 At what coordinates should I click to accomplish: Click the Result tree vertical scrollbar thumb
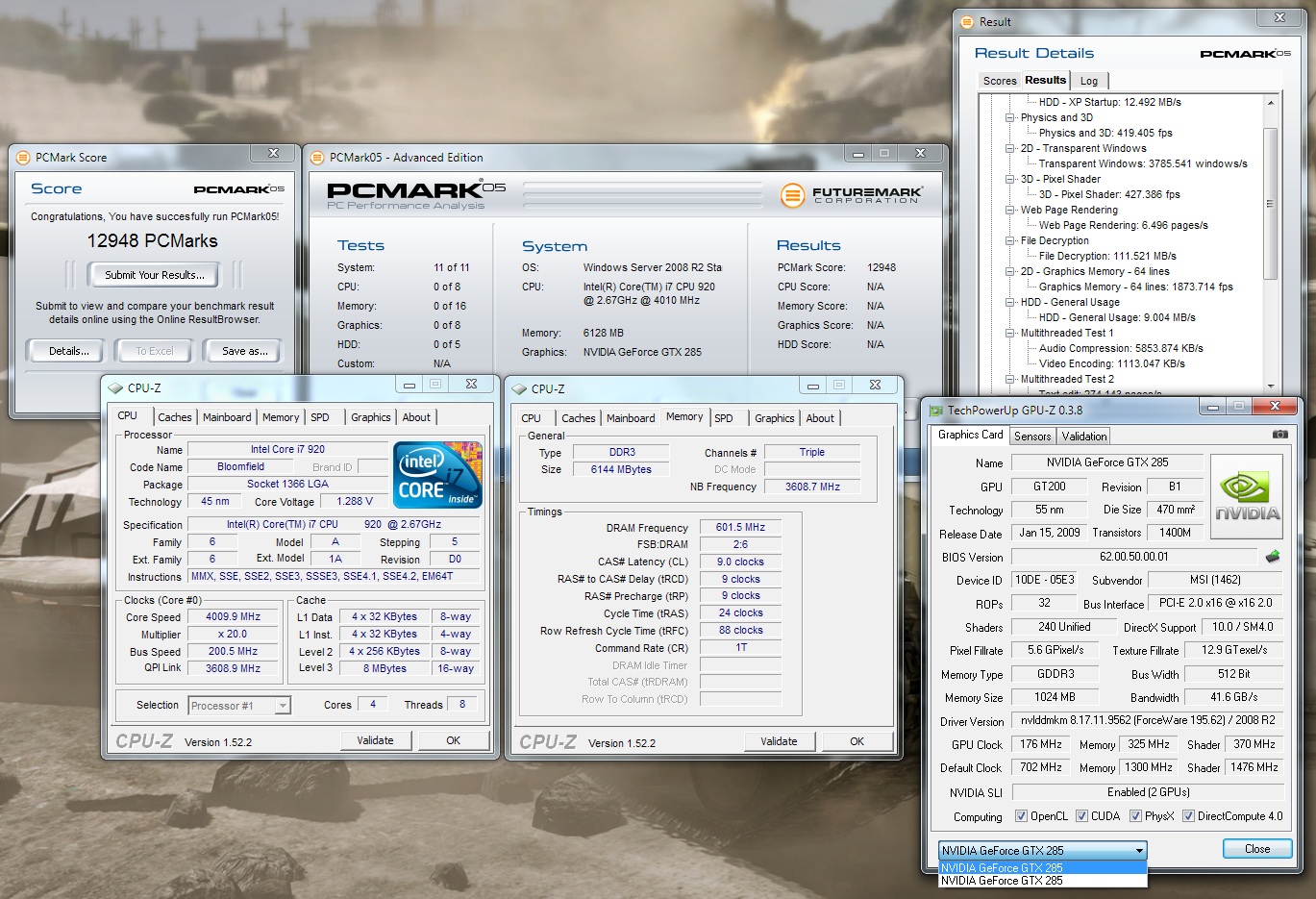(x=1270, y=203)
